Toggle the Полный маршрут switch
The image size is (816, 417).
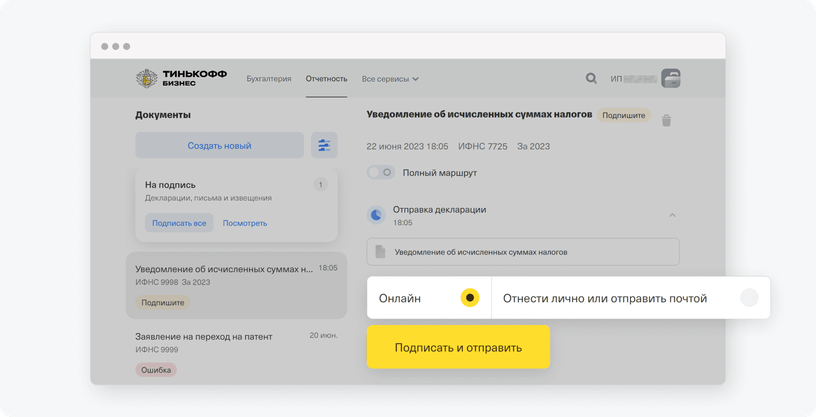[381, 172]
